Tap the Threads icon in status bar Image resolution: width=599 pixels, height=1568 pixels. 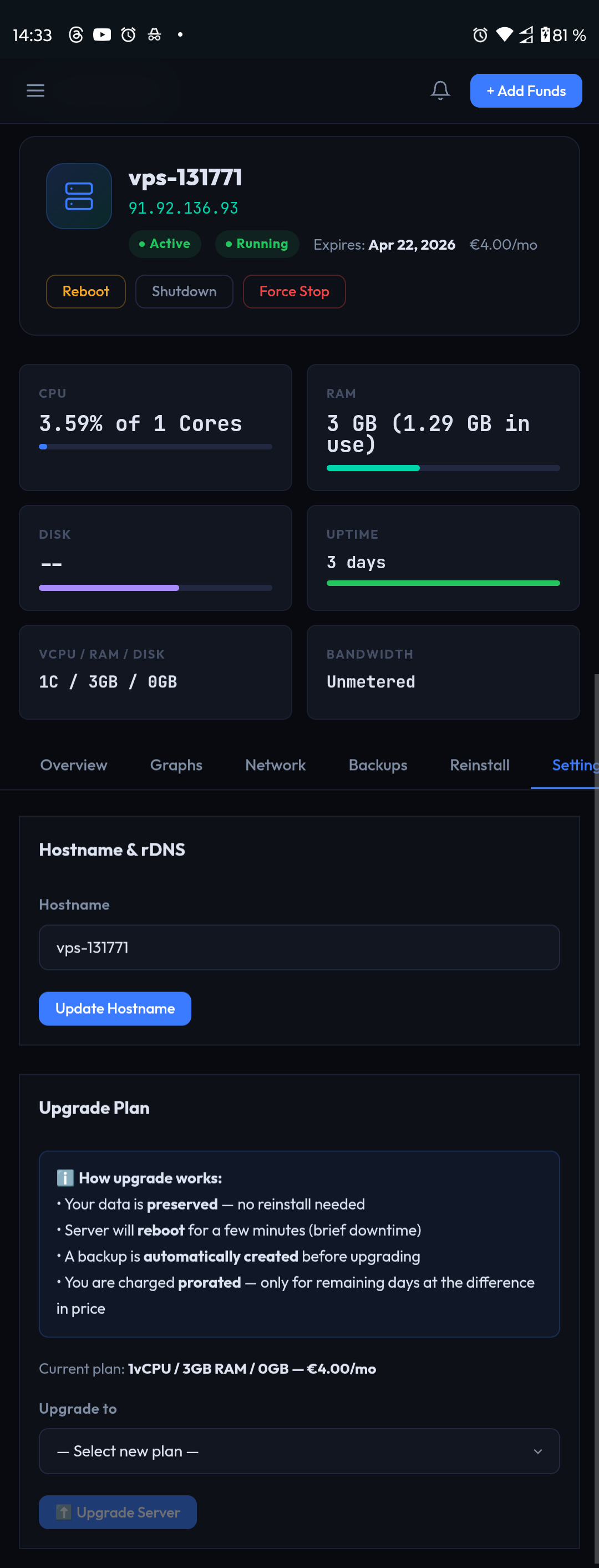pyautogui.click(x=76, y=35)
